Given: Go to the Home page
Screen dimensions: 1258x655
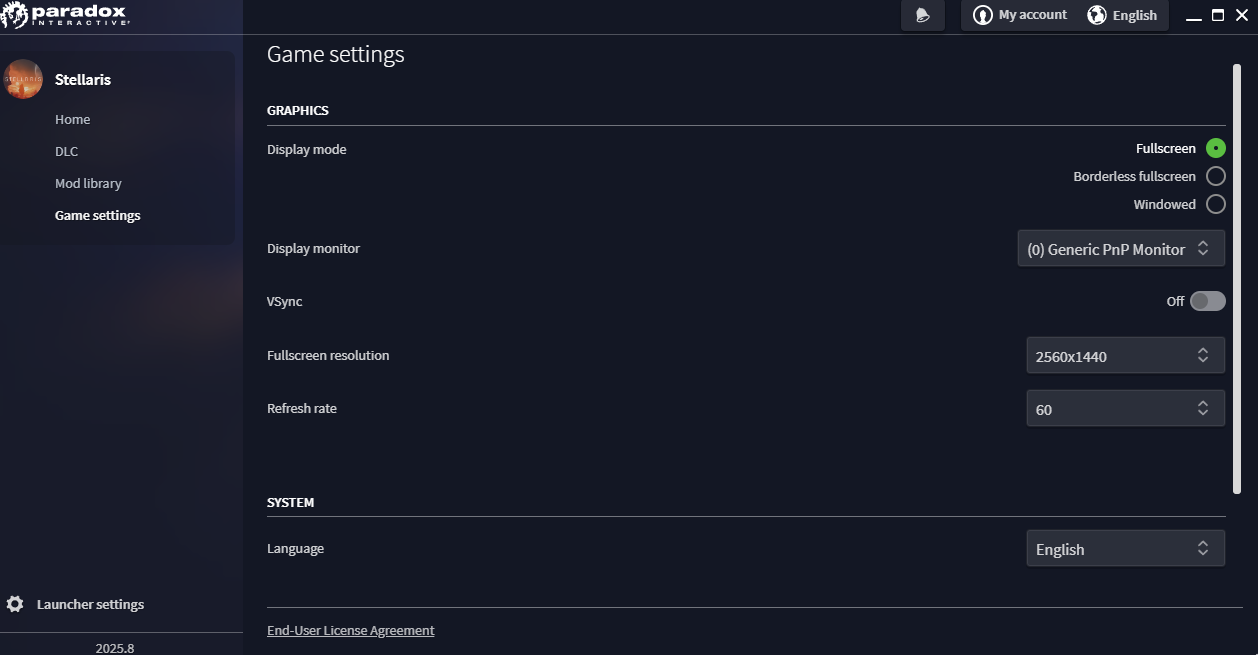Looking at the screenshot, I should 72,119.
